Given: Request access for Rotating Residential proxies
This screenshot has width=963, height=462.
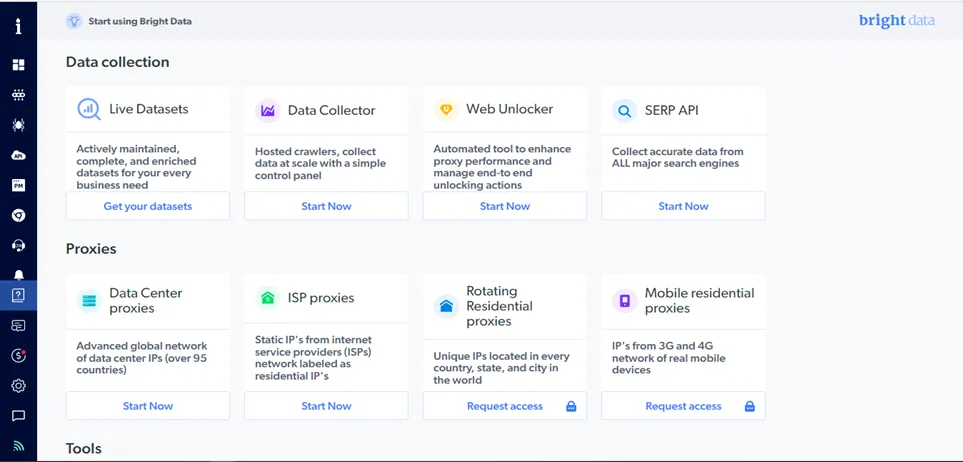Looking at the screenshot, I should click(x=505, y=405).
